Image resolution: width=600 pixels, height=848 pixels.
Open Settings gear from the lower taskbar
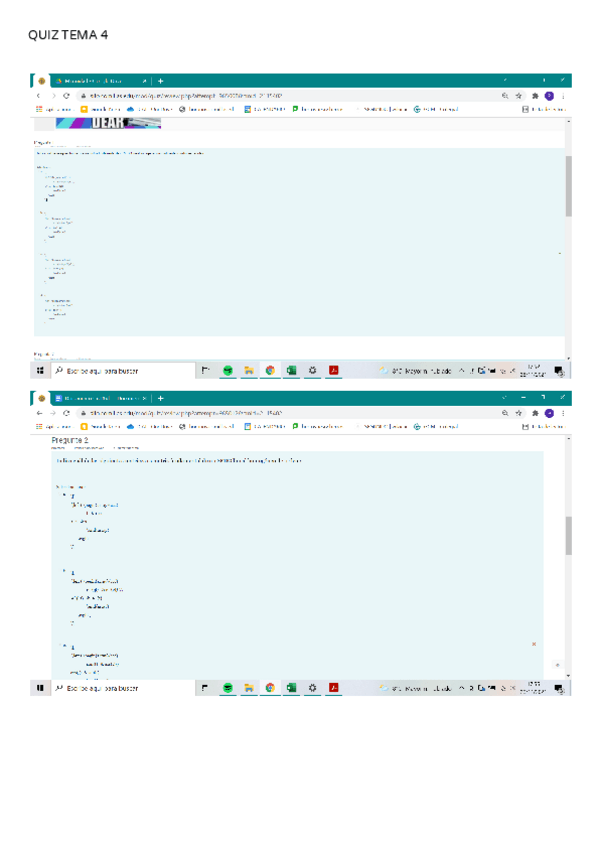pyautogui.click(x=312, y=688)
